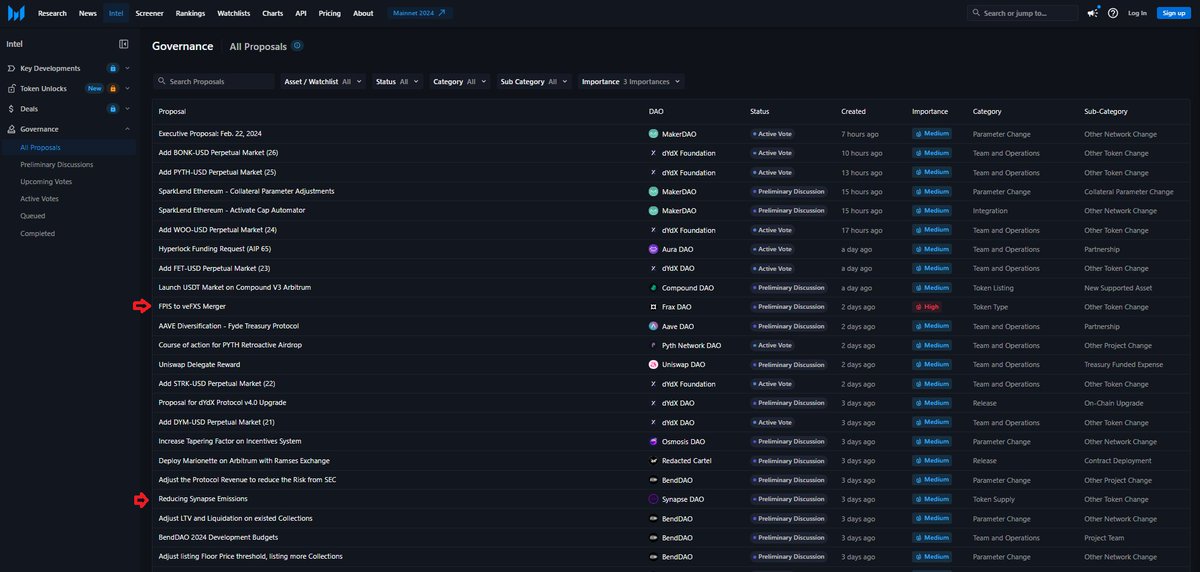The width and height of the screenshot is (1200, 572).
Task: Click the Pyth Network DAO logo icon
Action: point(653,345)
